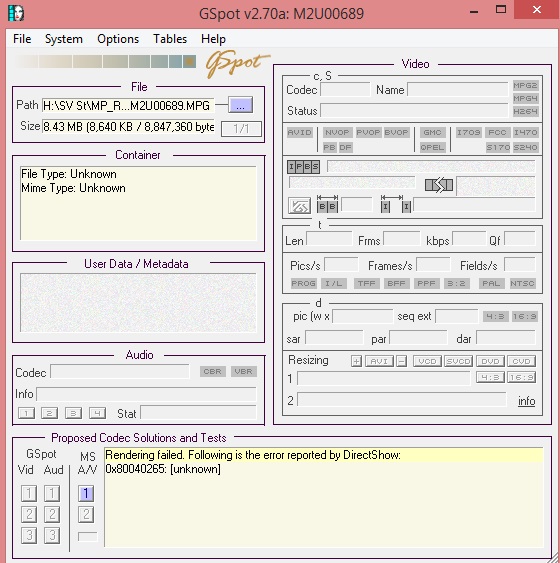Click the 3:2 pulldown indicator
The image size is (560, 563).
click(456, 283)
